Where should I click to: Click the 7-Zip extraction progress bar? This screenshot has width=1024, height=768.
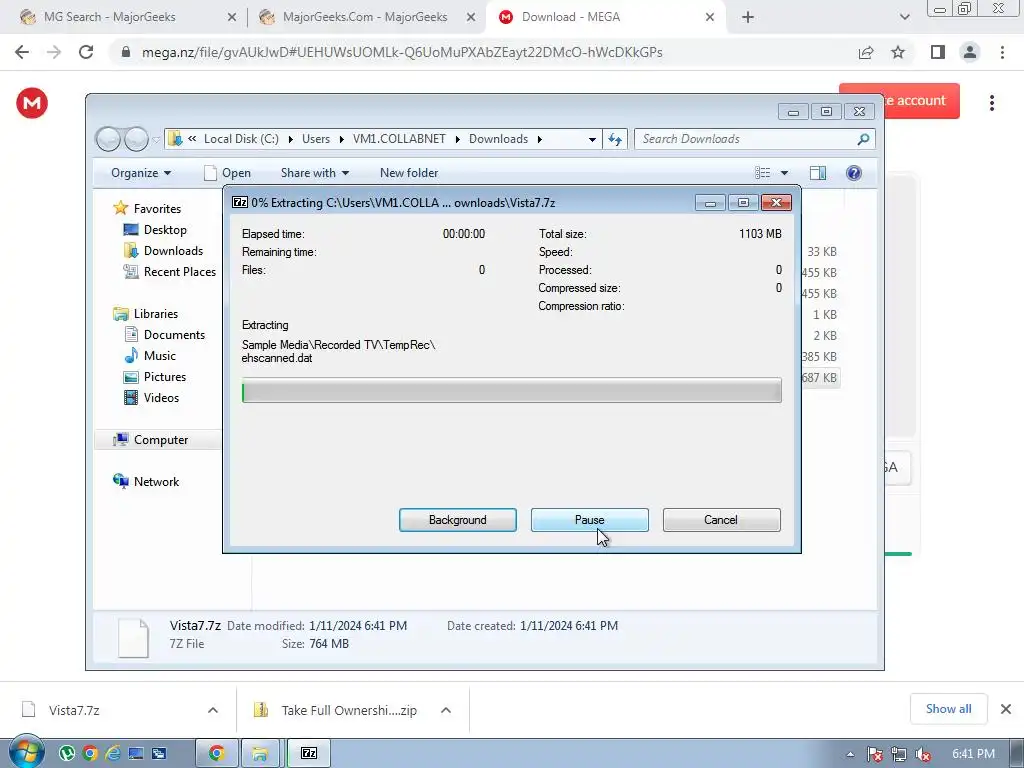point(511,391)
